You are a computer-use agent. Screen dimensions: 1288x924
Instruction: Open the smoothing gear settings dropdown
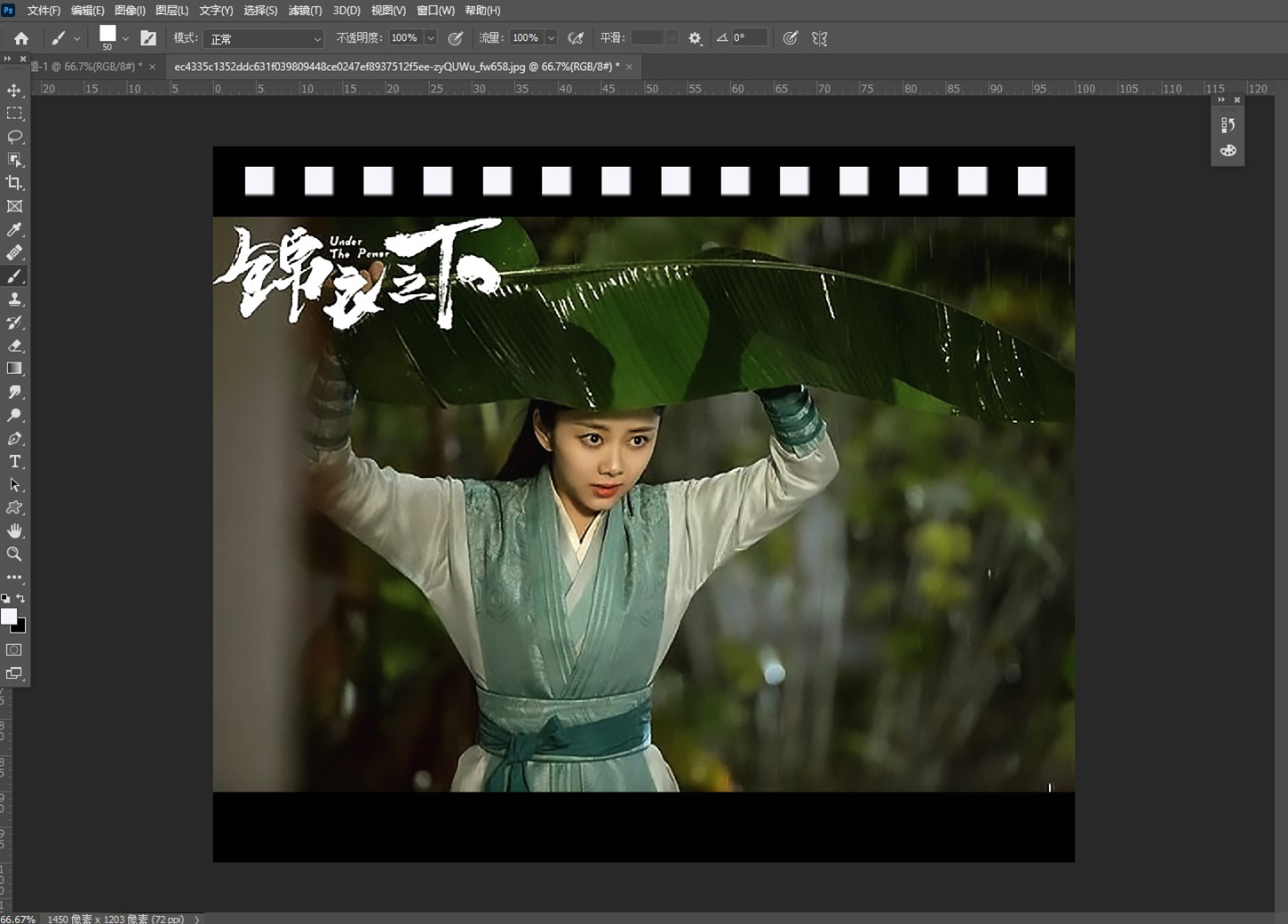point(695,37)
